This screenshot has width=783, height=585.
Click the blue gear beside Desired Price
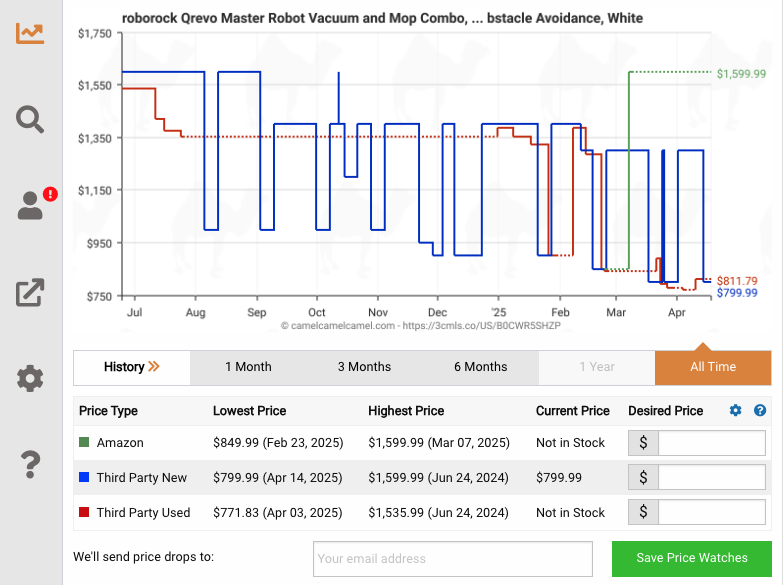click(x=736, y=411)
